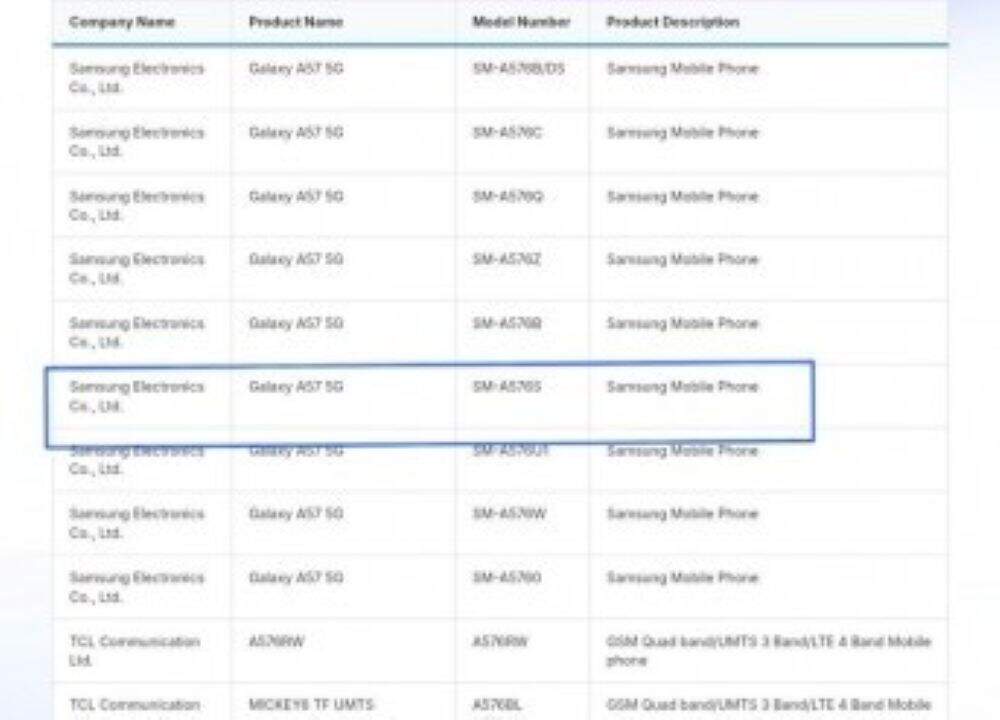The height and width of the screenshot is (720, 1000).
Task: Click Samsung Mobile Phone description in SM-A576B/DS row
Action: [x=682, y=68]
